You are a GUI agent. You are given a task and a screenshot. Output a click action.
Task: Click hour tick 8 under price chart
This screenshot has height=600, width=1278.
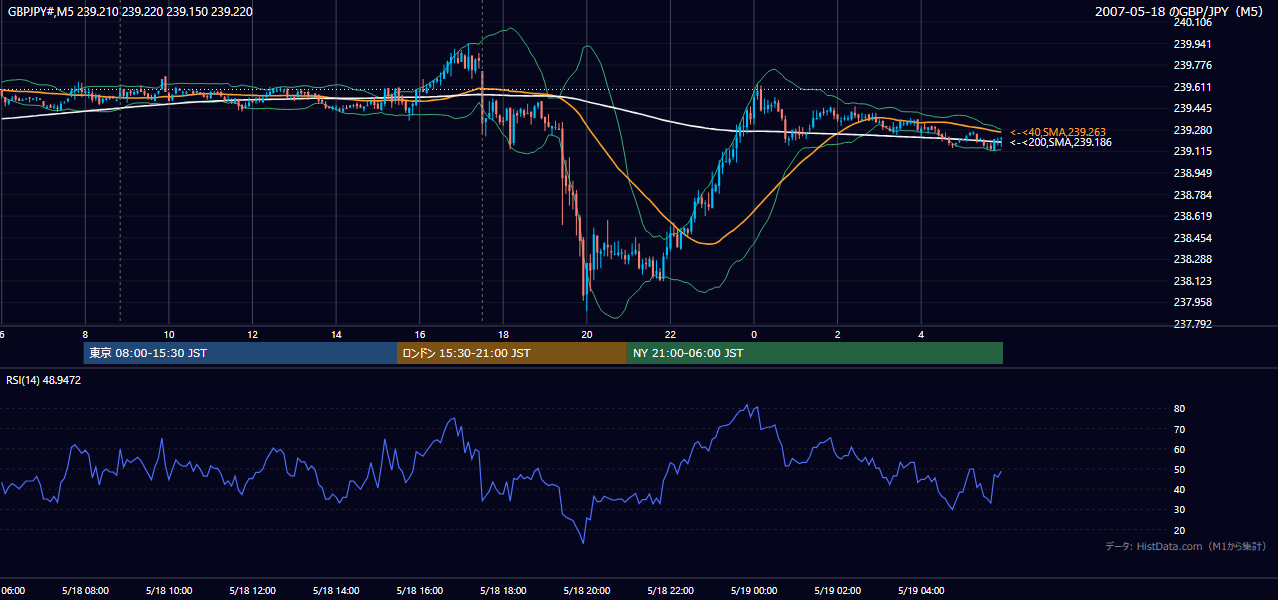click(x=85, y=334)
